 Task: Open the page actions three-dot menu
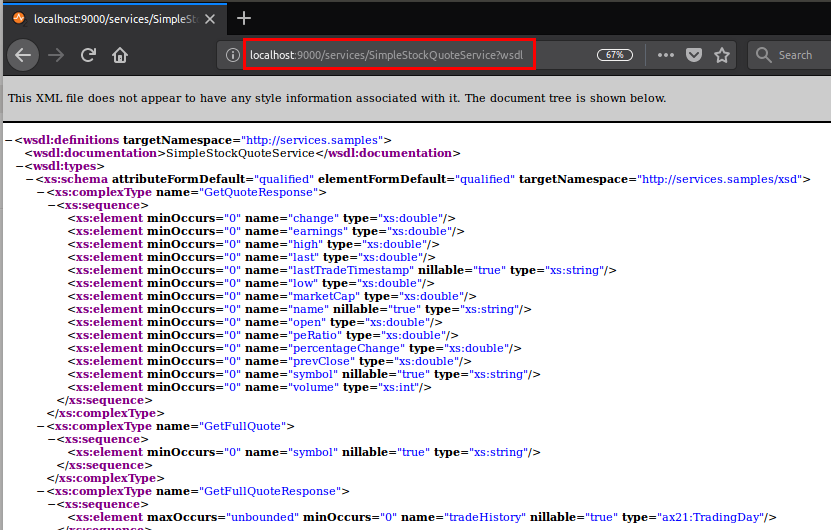[666, 55]
